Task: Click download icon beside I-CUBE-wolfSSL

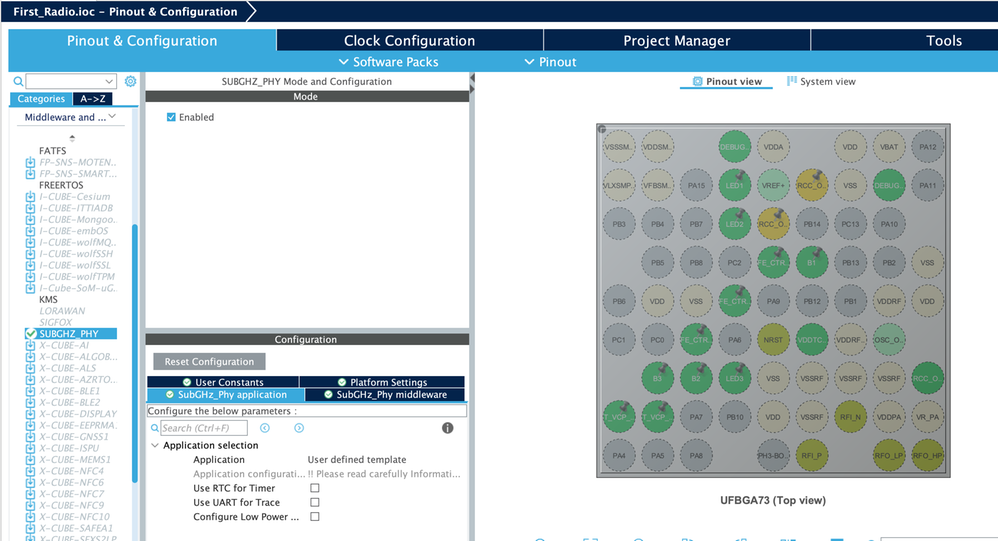Action: [30, 265]
